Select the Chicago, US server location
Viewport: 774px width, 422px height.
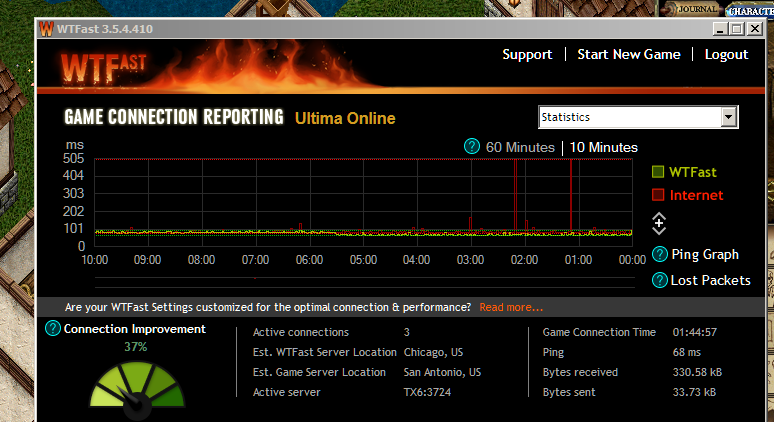pos(433,352)
